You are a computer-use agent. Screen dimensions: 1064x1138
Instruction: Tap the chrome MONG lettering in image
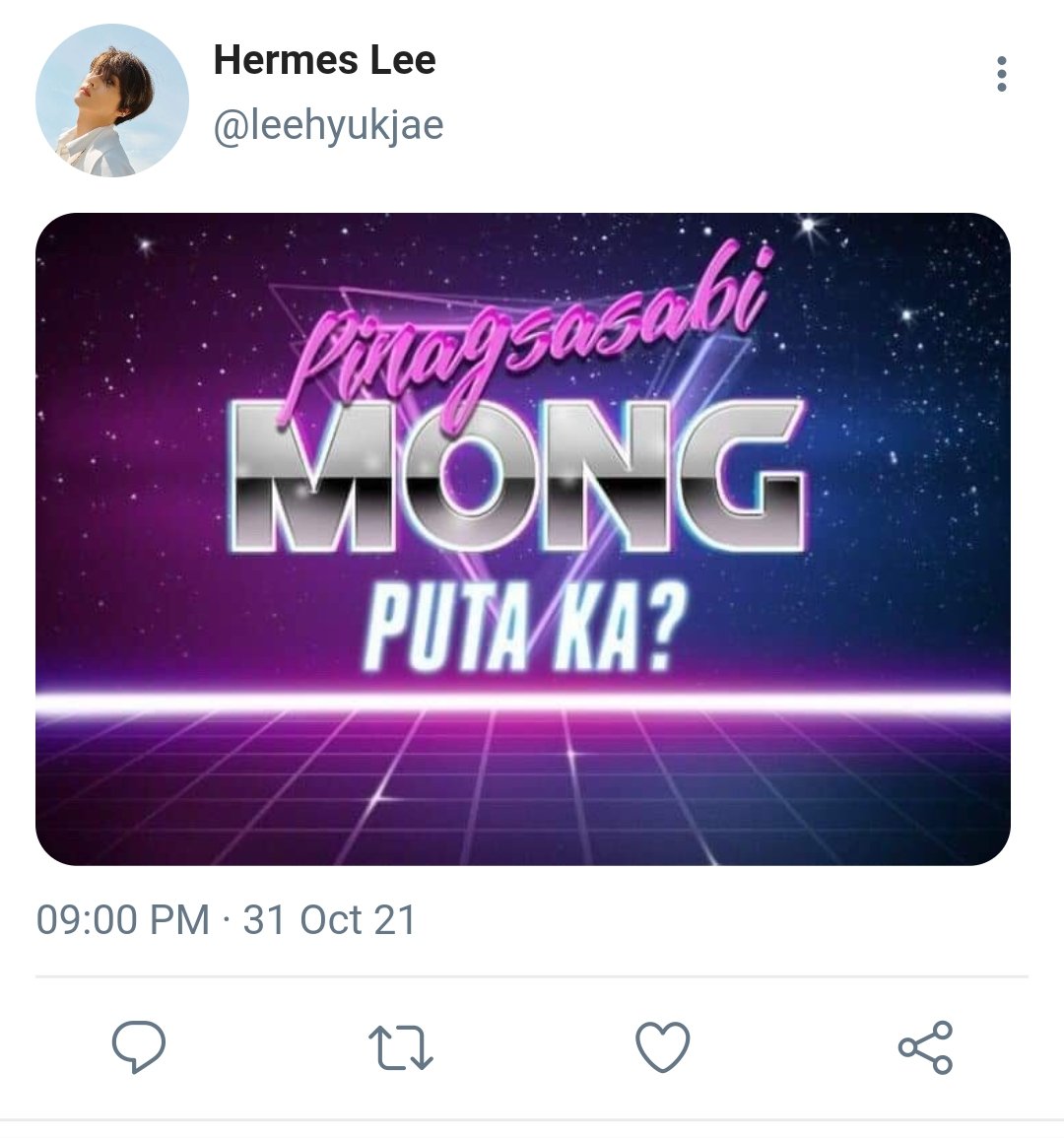517,476
